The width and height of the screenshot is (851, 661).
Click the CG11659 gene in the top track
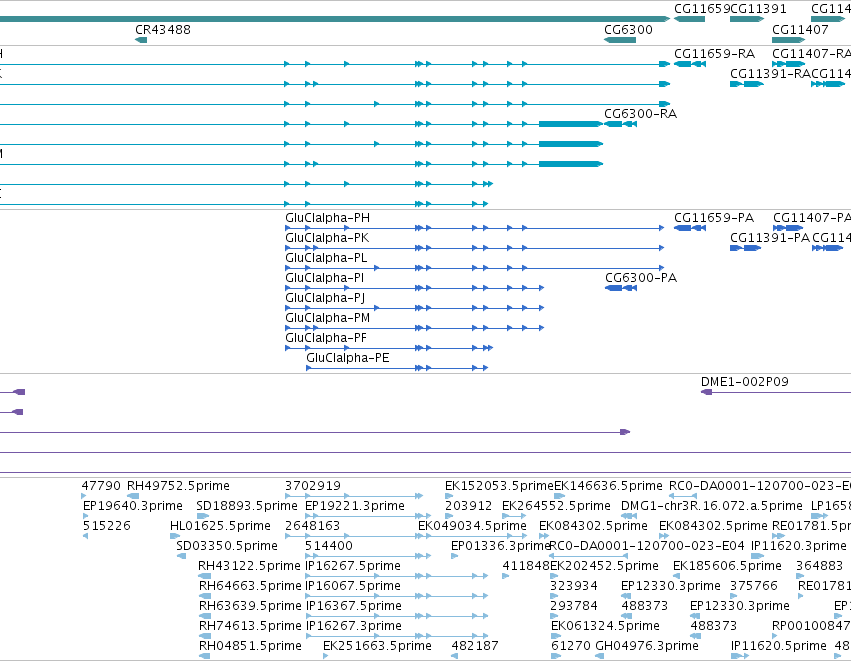689,19
